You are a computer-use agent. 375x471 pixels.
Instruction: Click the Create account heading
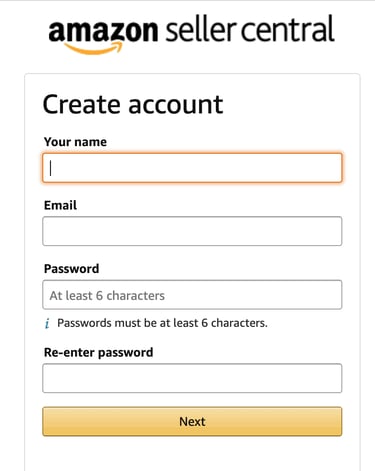click(133, 104)
